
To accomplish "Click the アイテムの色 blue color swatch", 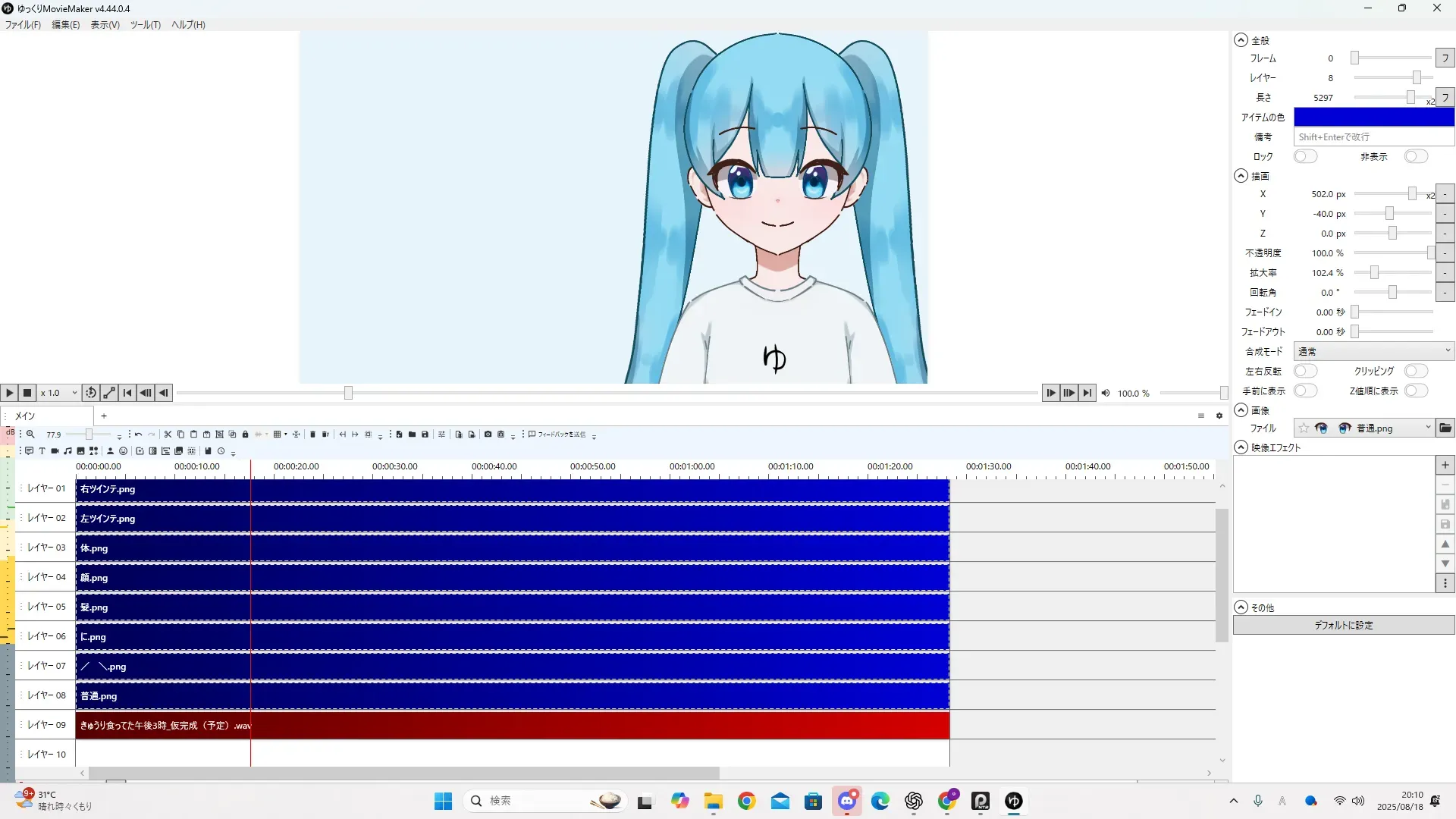I will tap(1373, 117).
